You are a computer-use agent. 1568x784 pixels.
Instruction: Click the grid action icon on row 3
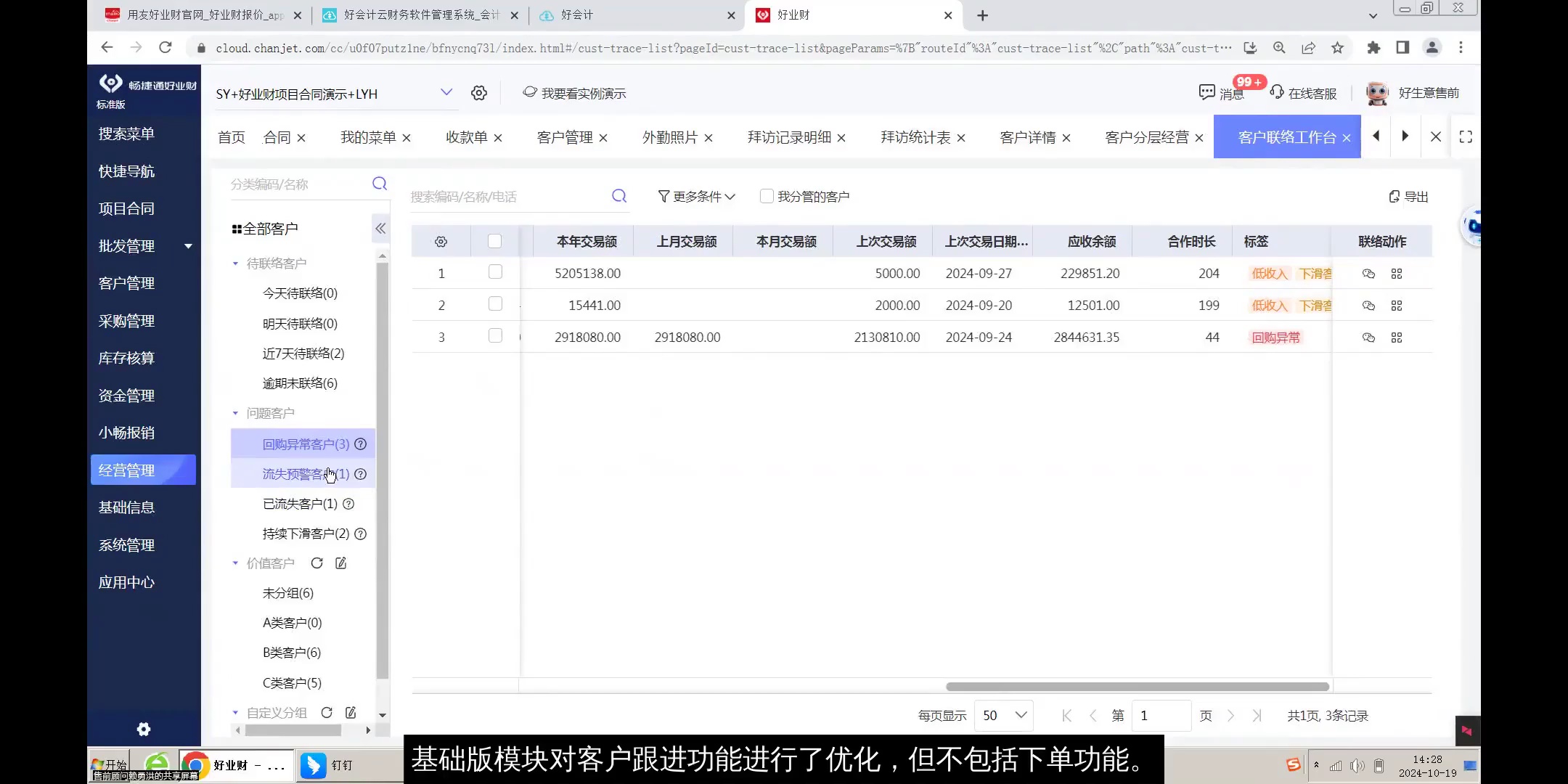pyautogui.click(x=1397, y=337)
